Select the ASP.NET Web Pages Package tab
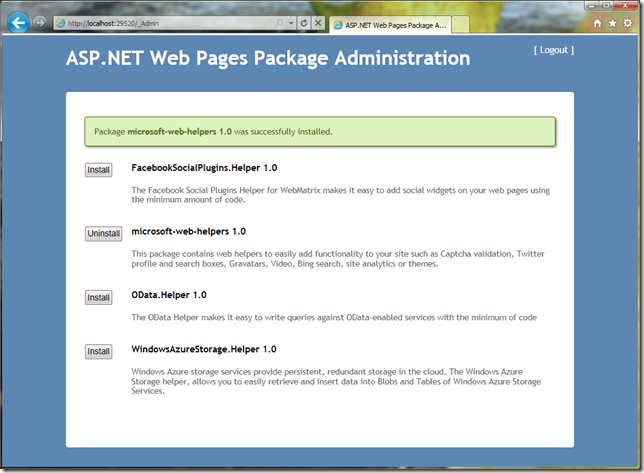644x473 pixels. tap(390, 25)
